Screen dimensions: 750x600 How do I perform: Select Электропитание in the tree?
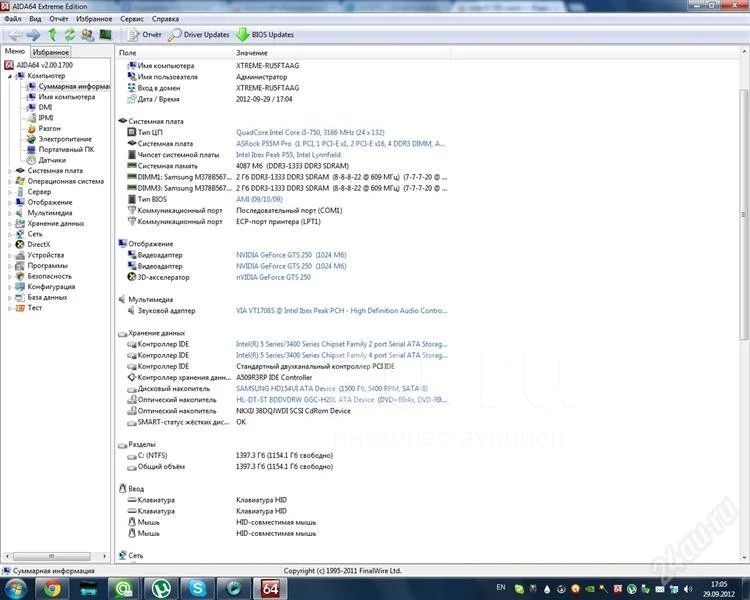coord(65,139)
